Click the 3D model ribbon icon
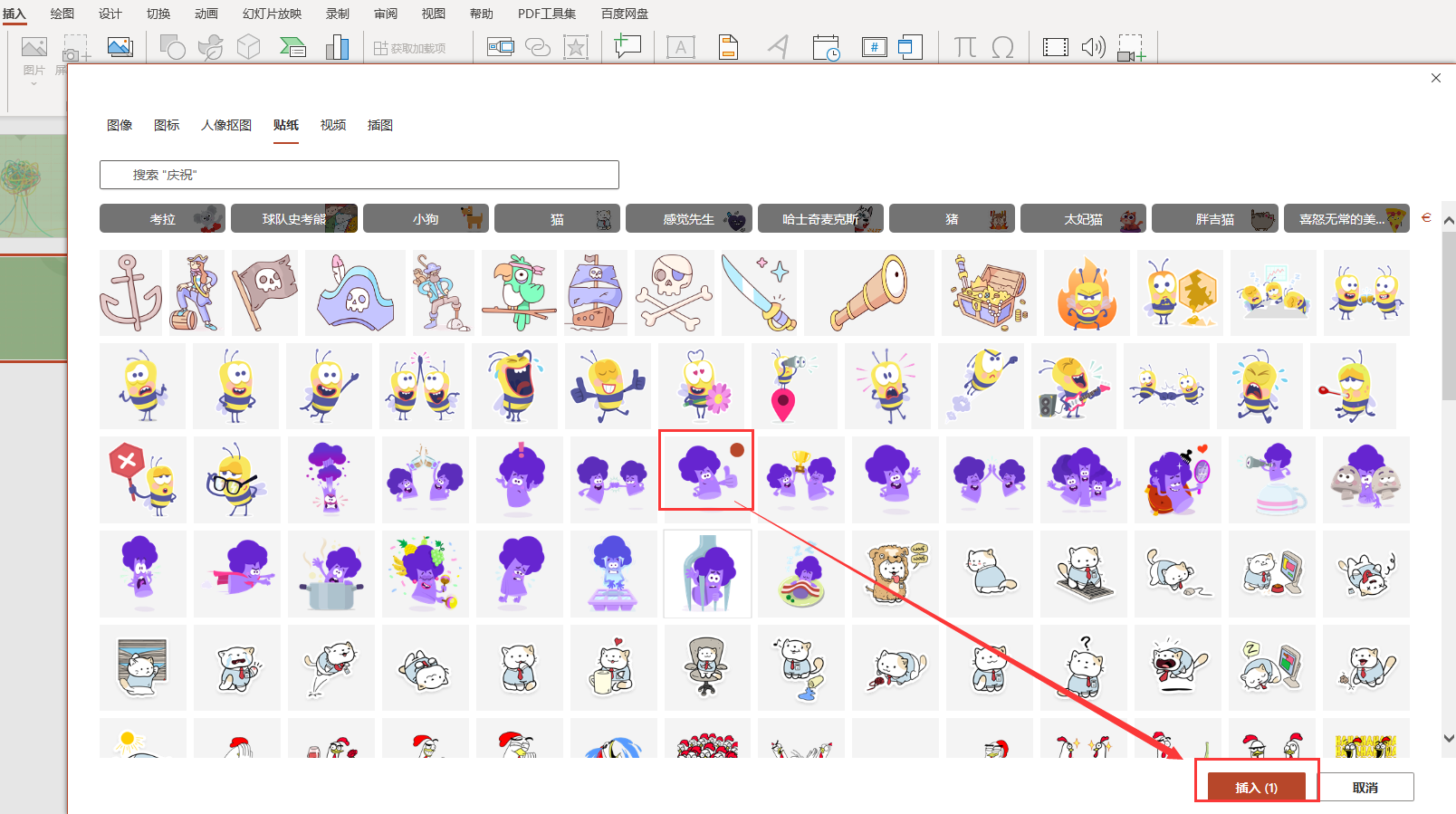The image size is (1456, 814). click(249, 46)
